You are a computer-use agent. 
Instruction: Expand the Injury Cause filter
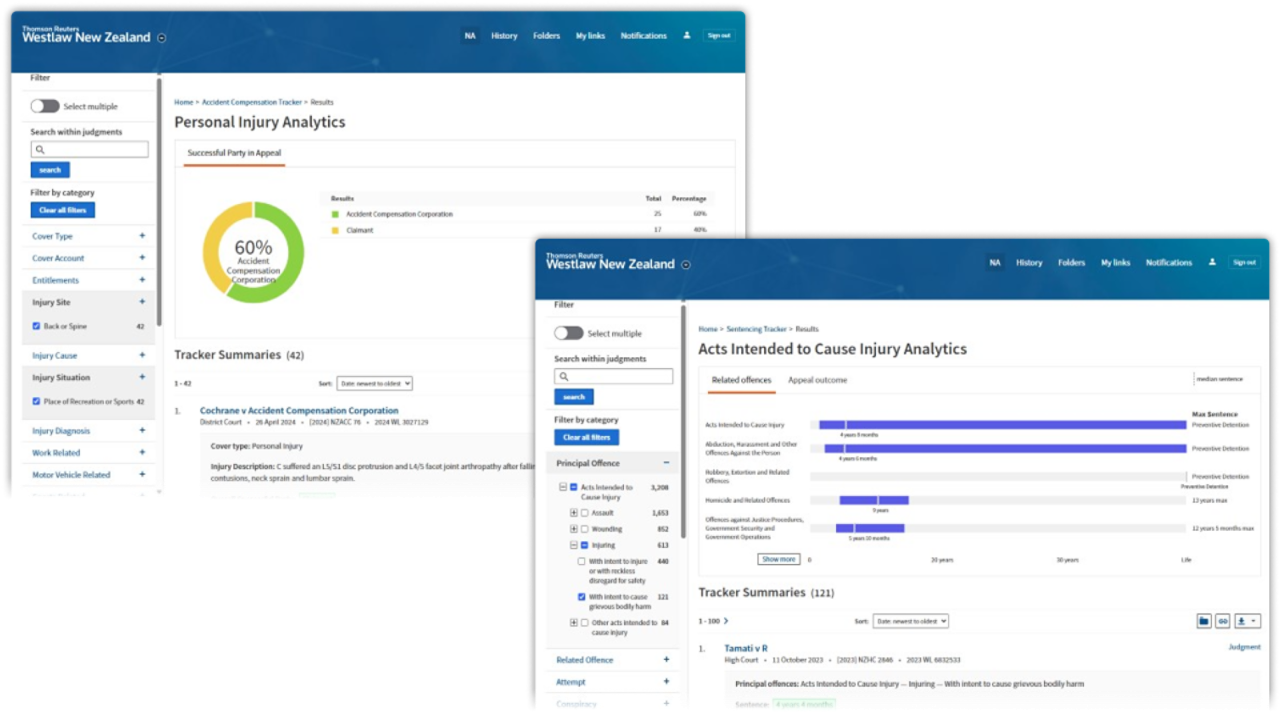coord(142,355)
